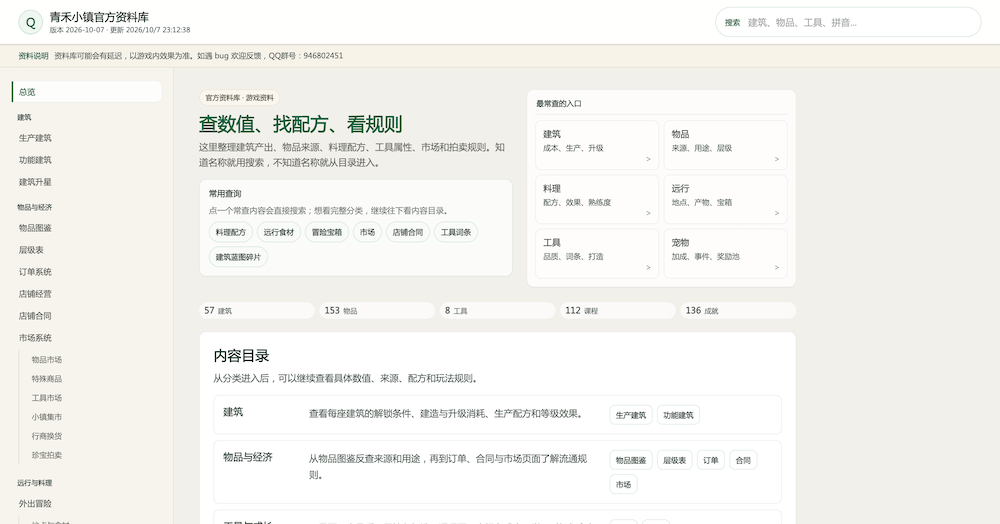Open the 料理 entry card
The width and height of the screenshot is (1000, 524).
597,200
